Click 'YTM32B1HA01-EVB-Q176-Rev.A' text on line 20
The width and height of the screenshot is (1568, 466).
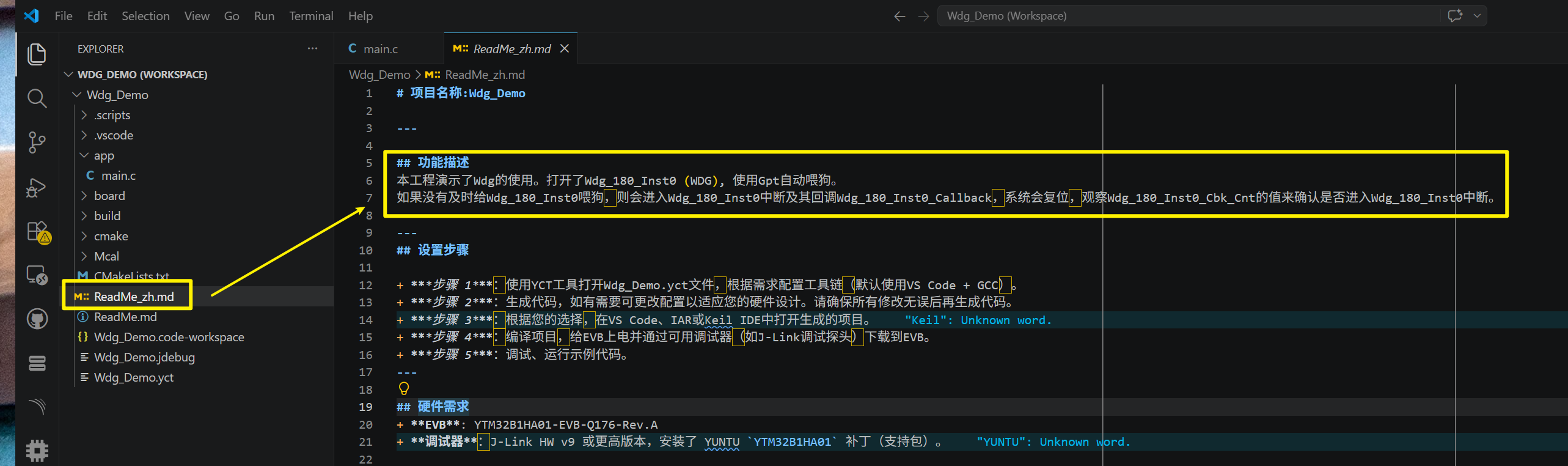pos(566,424)
